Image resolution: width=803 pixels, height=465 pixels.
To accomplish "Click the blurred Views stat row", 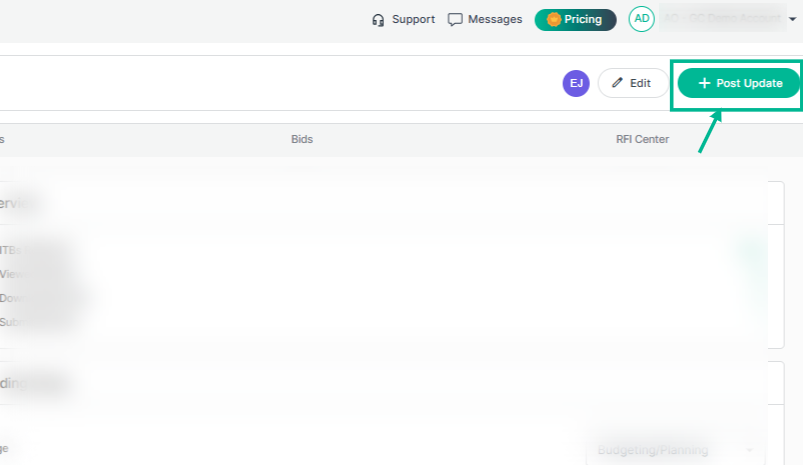I will 11,274.
